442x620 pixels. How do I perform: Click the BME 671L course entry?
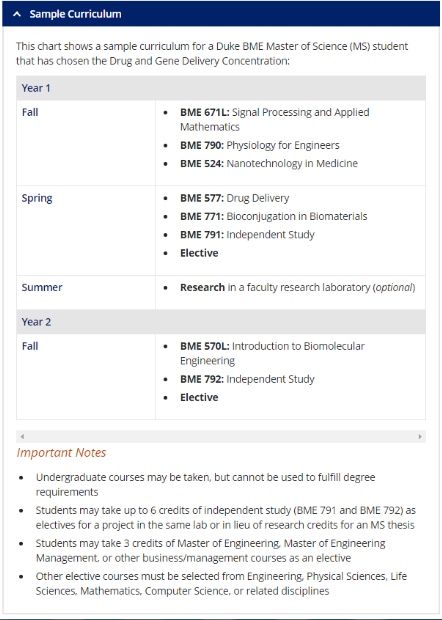(x=275, y=119)
